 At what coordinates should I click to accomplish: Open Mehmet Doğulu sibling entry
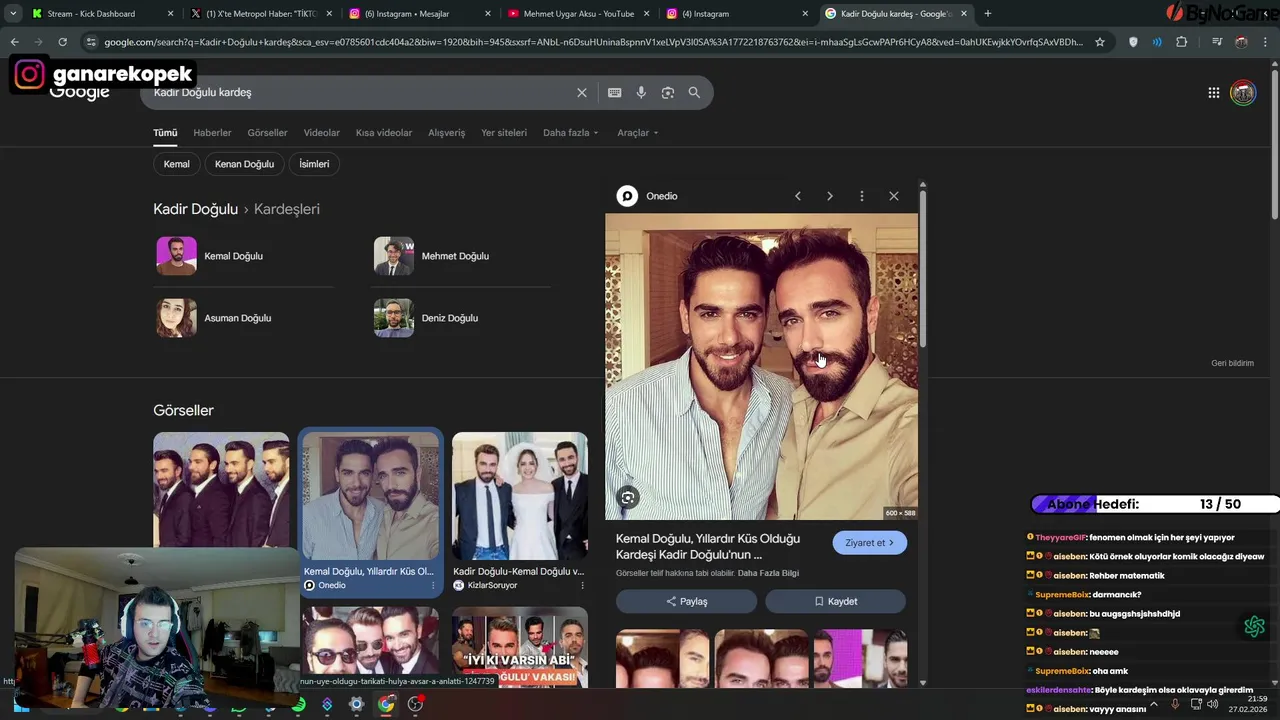[461, 256]
